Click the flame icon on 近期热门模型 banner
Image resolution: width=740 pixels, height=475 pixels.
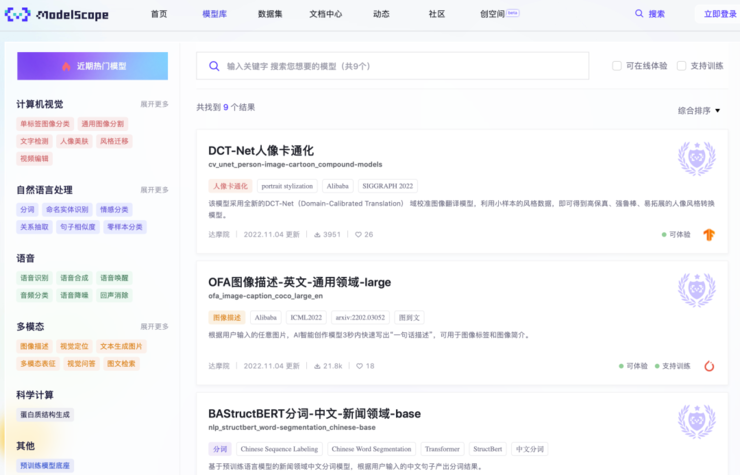click(x=66, y=66)
